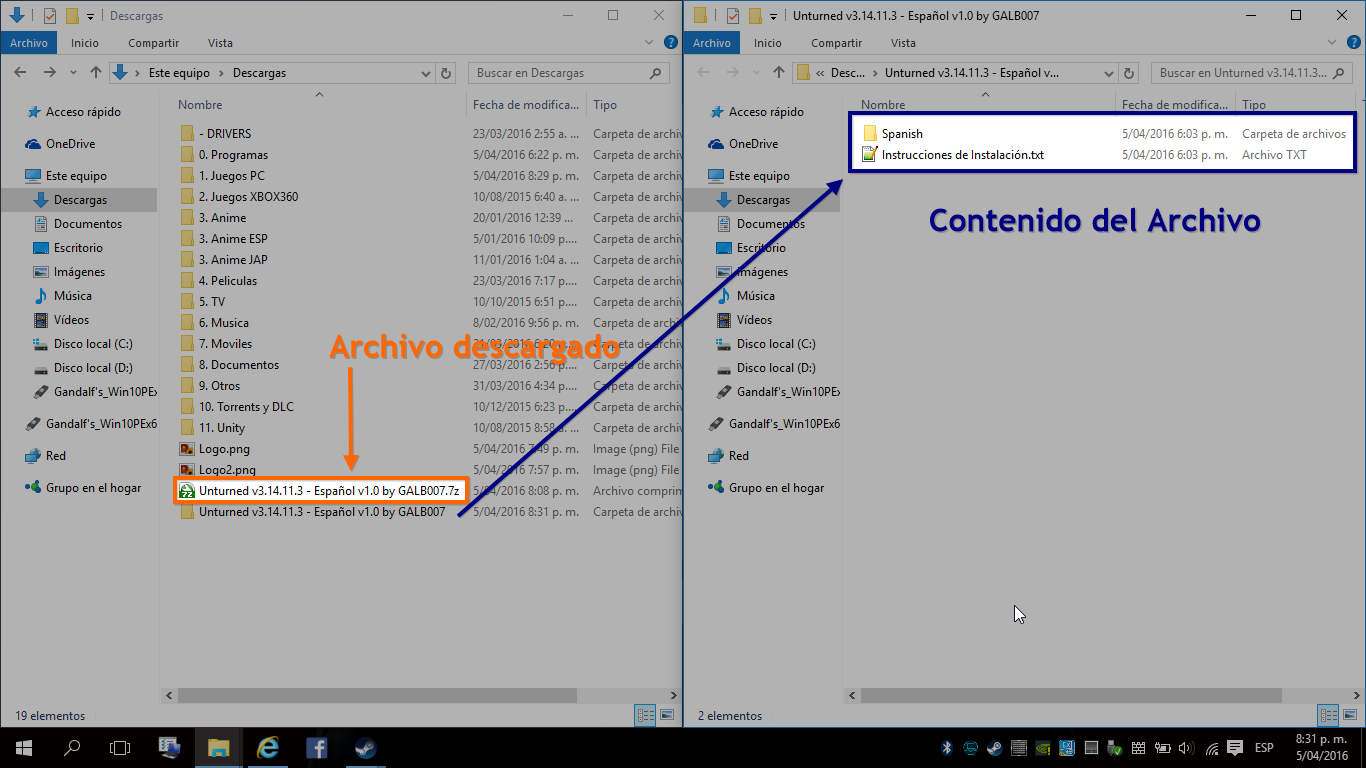This screenshot has width=1366, height=768.
Task: Click Este equipo breadcrumb in Descargas address bar
Action: (x=177, y=73)
